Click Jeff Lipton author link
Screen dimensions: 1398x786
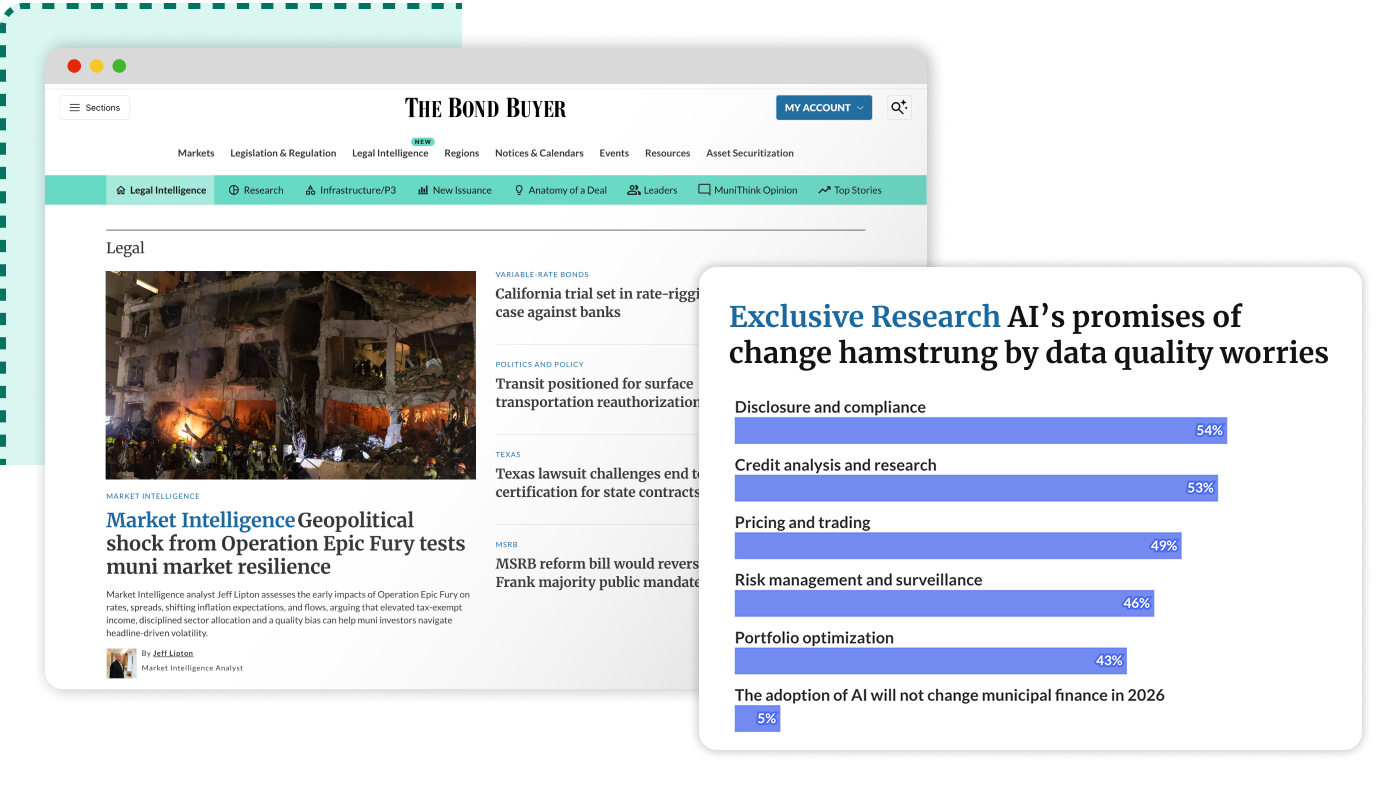pos(173,653)
